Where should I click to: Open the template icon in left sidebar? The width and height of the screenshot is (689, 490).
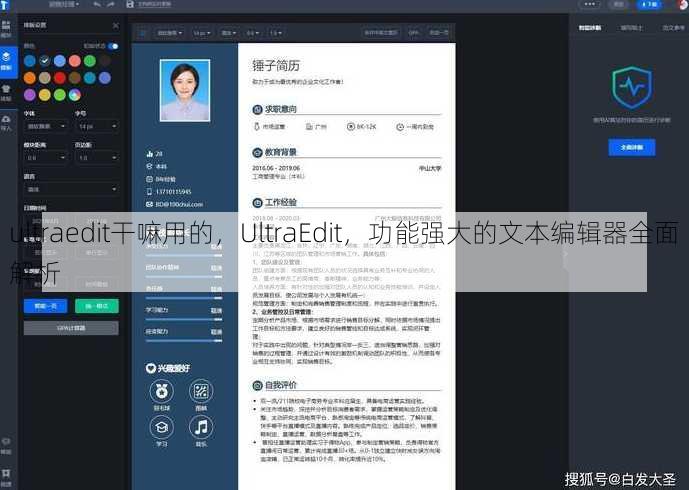pyautogui.click(x=6, y=29)
